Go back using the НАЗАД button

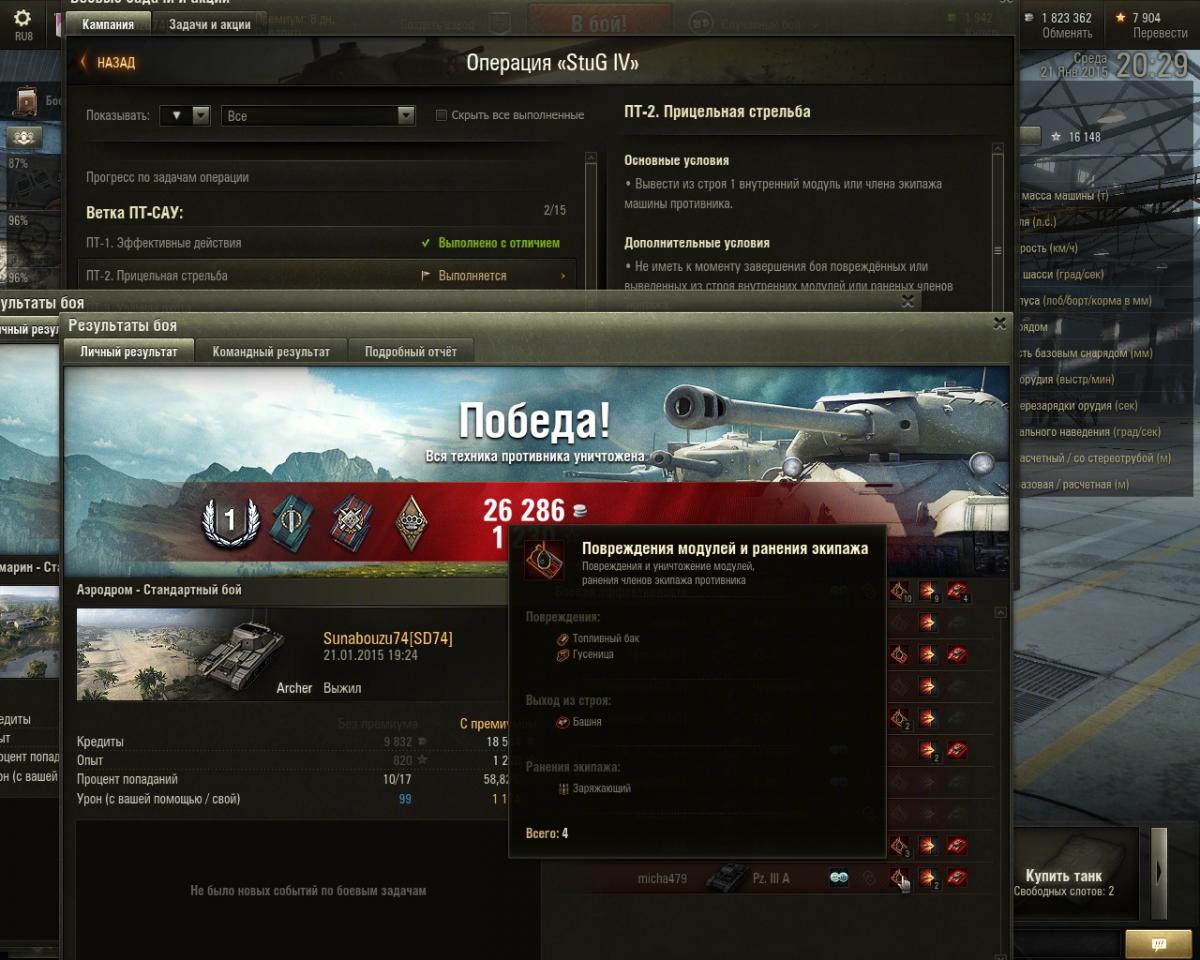coord(108,62)
